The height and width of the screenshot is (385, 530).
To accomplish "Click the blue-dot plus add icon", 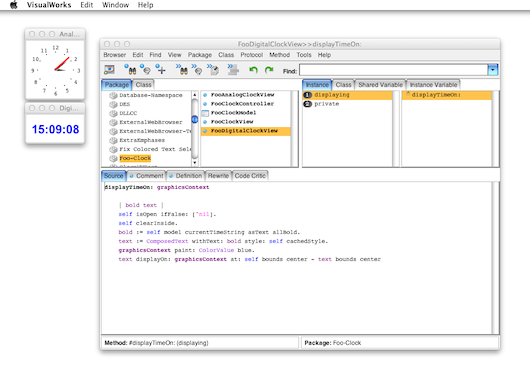I will 161,70.
